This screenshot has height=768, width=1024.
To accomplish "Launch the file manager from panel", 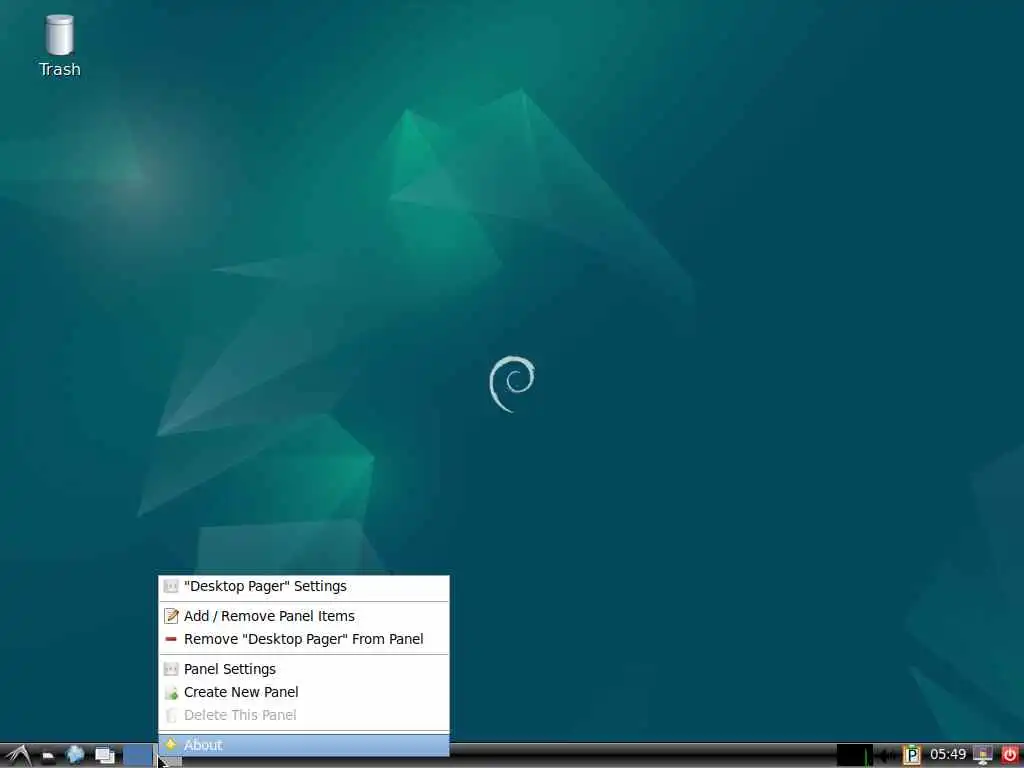I will pos(48,756).
